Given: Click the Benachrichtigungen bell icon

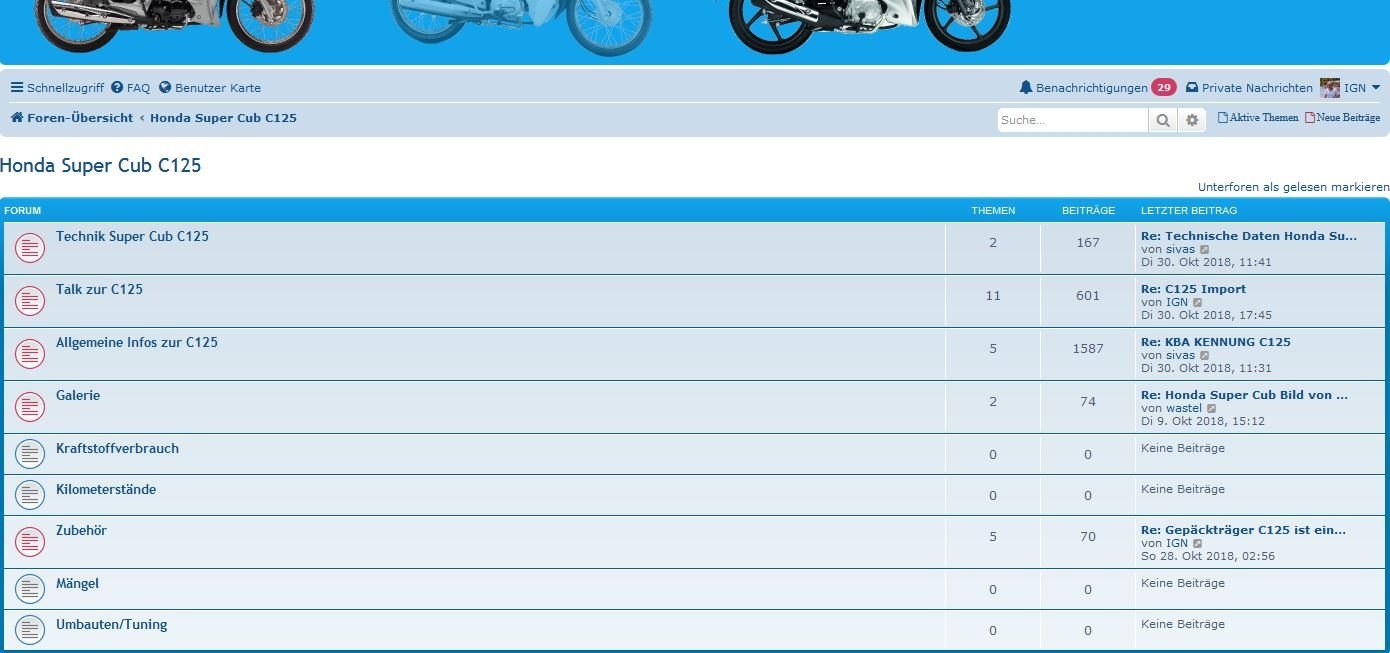Looking at the screenshot, I should 1025,88.
